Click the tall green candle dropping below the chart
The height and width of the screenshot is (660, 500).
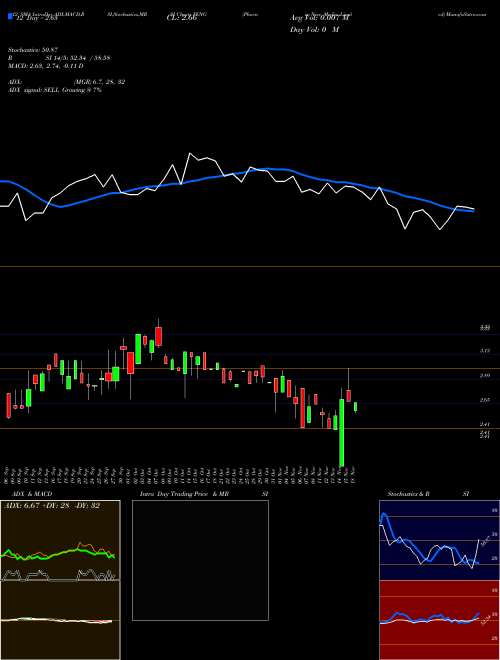coord(341,432)
